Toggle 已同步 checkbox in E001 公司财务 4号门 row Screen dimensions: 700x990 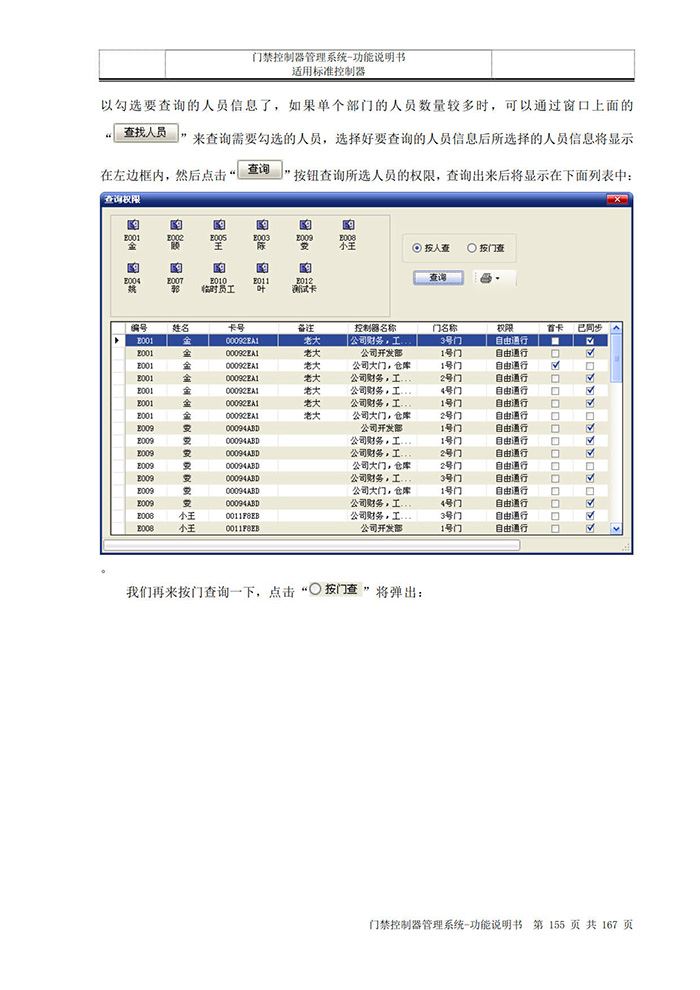(x=590, y=391)
